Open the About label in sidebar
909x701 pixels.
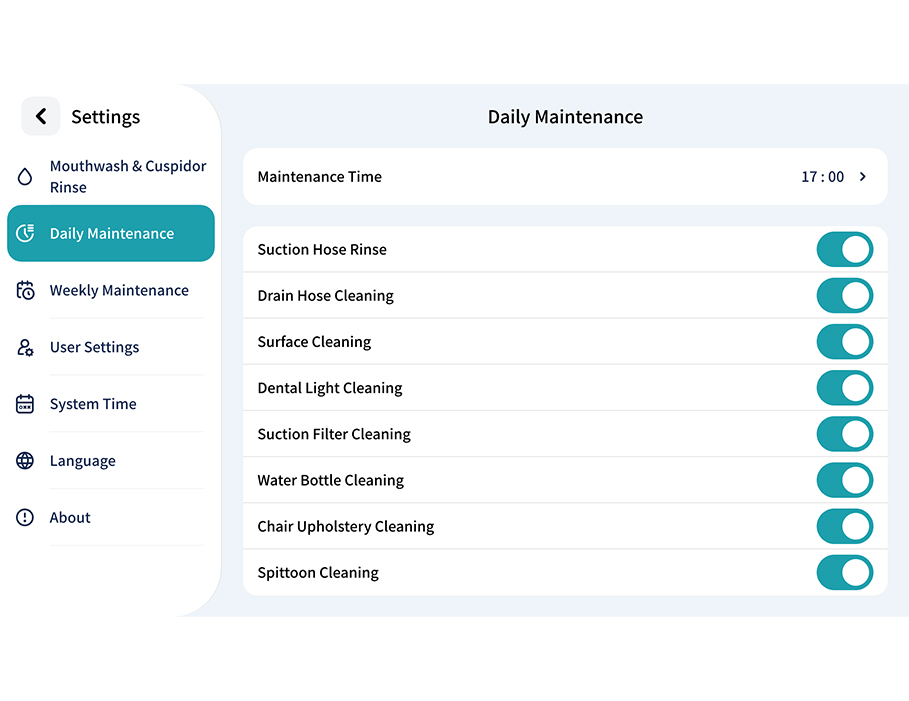point(70,518)
